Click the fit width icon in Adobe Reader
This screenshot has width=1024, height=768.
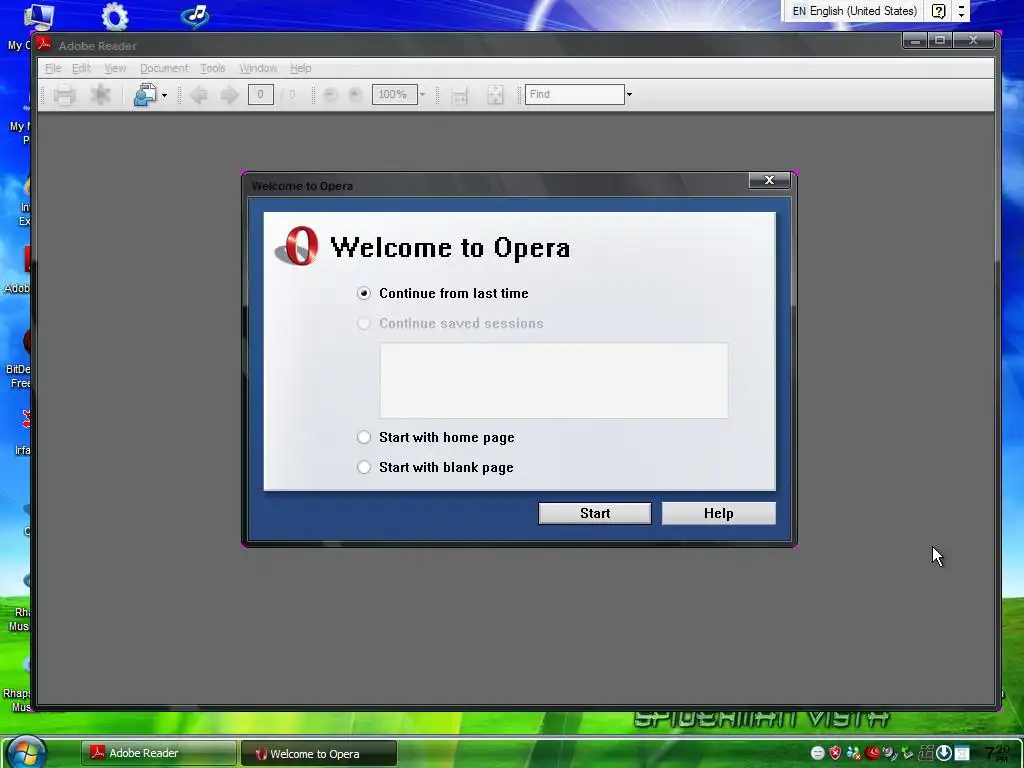[459, 95]
